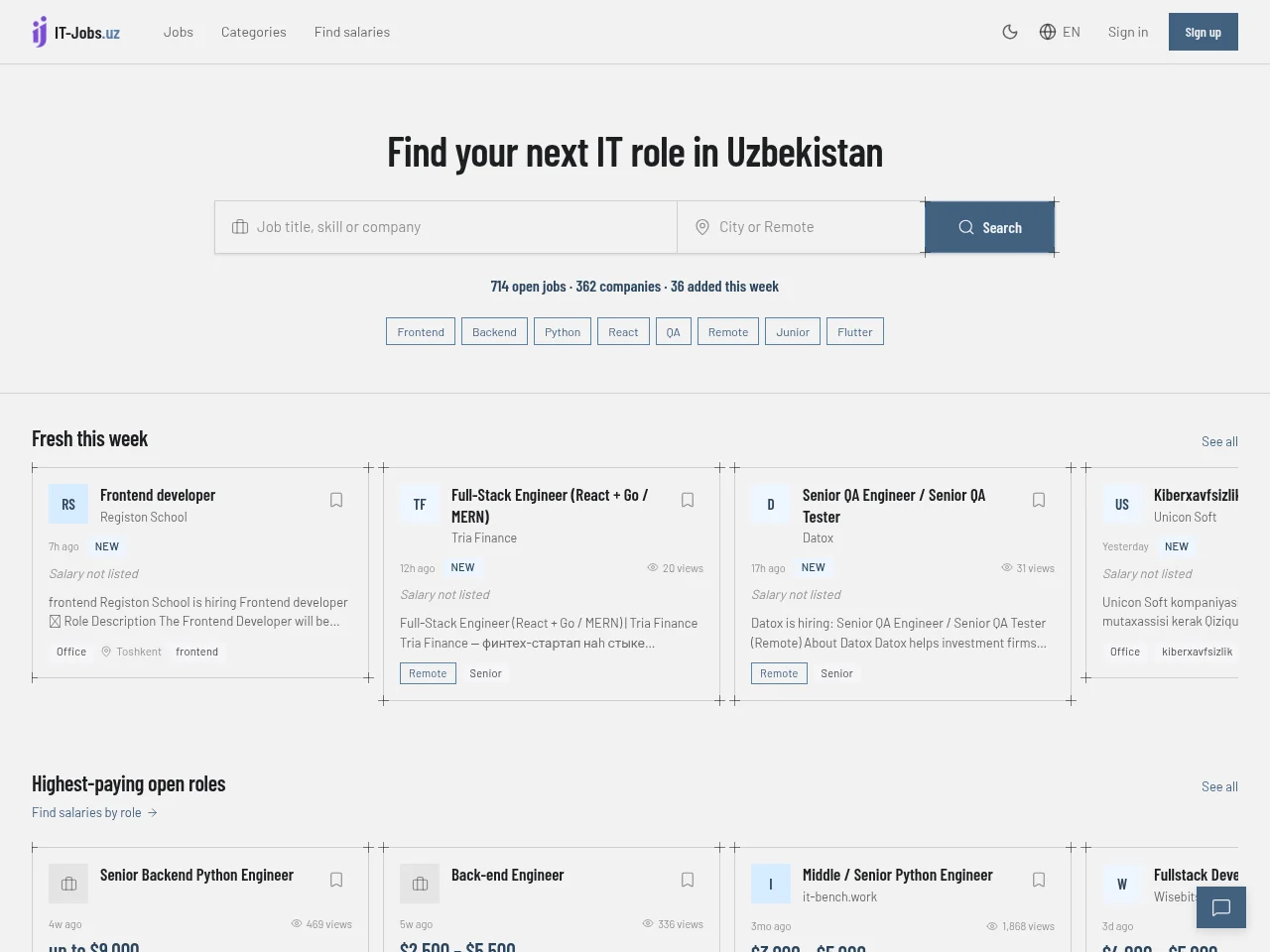Click the Tria Finance company name

point(484,537)
